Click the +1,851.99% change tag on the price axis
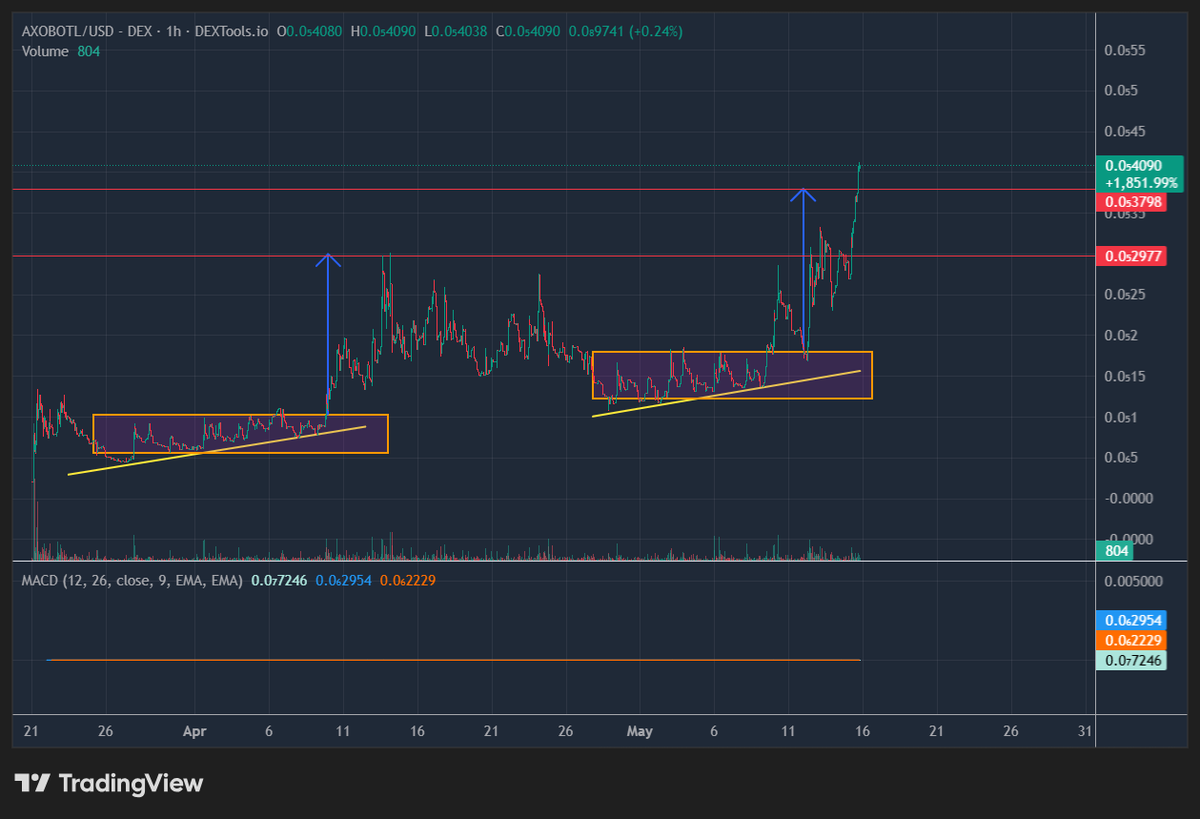This screenshot has width=1200, height=819. click(x=1140, y=183)
